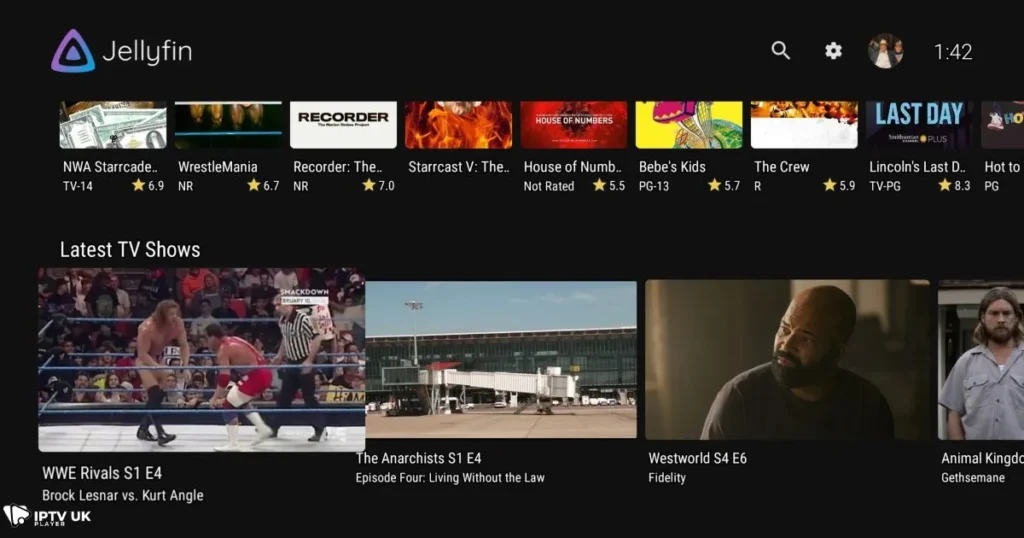
Task: Click the 'Starrcast V: The..' title text
Action: click(x=459, y=167)
